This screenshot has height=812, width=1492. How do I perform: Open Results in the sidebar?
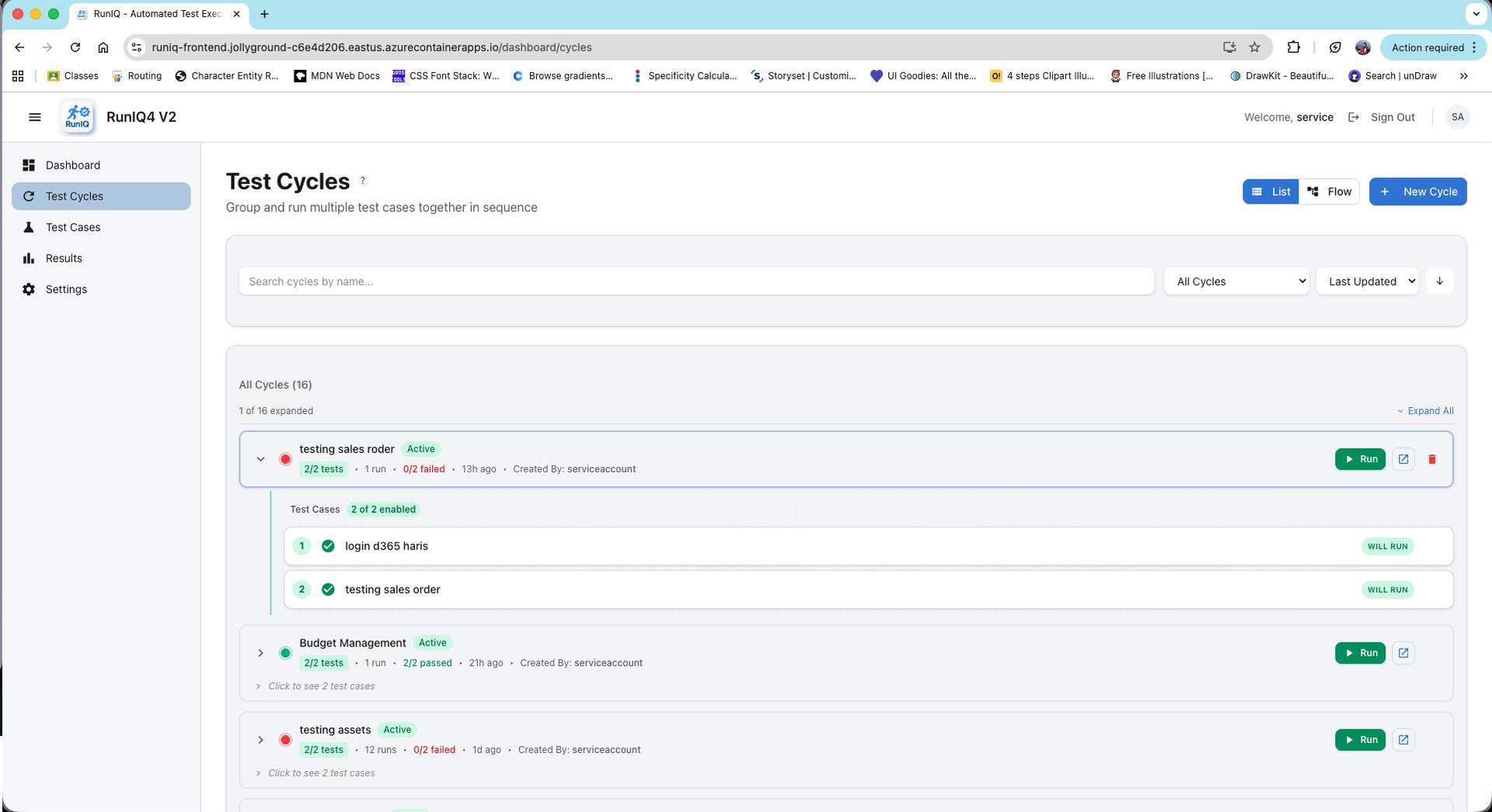(x=101, y=259)
